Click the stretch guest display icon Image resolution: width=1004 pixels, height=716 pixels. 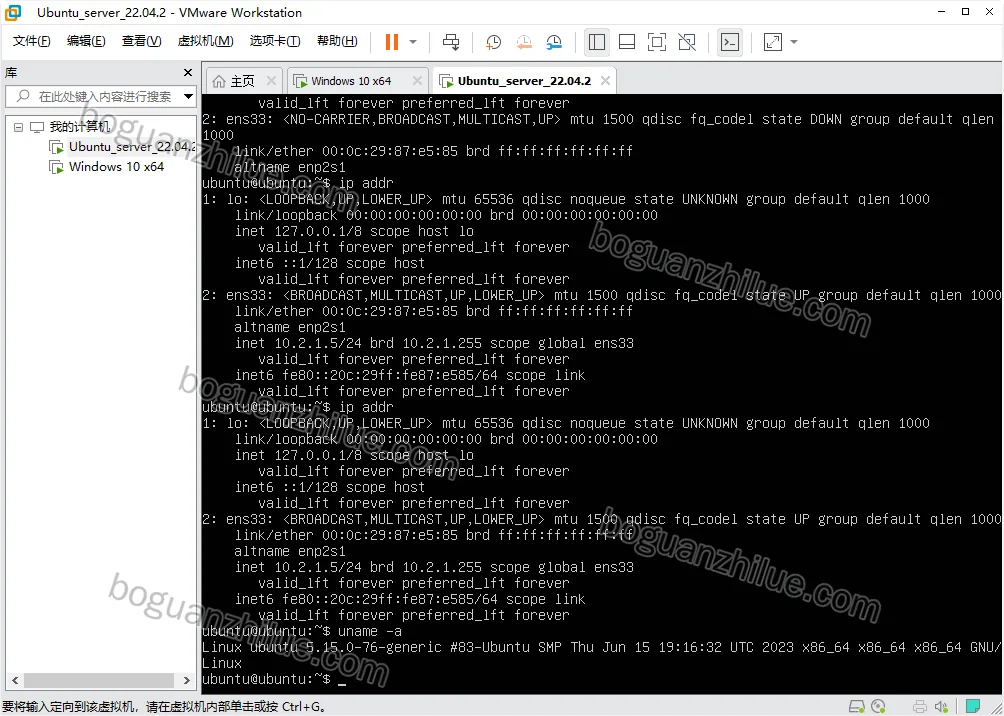[773, 42]
